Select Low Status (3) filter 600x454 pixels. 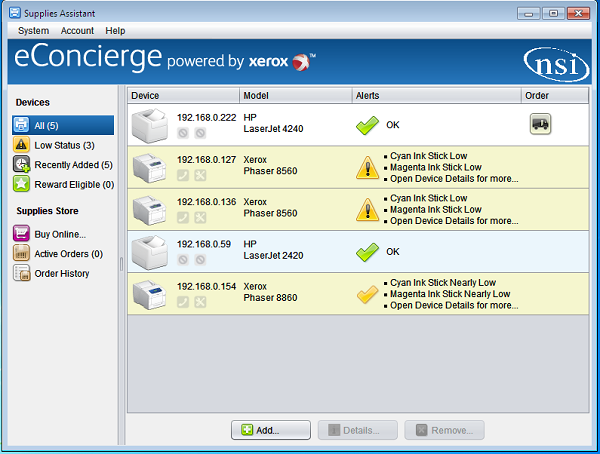click(x=64, y=145)
